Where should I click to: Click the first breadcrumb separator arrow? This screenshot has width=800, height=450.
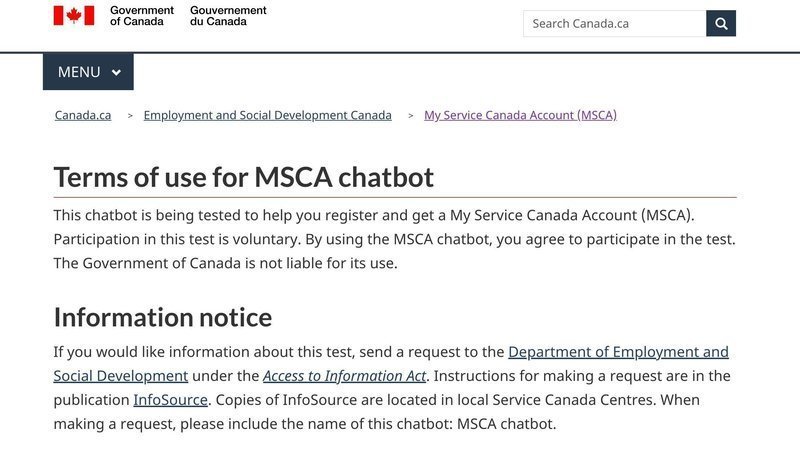tap(130, 116)
